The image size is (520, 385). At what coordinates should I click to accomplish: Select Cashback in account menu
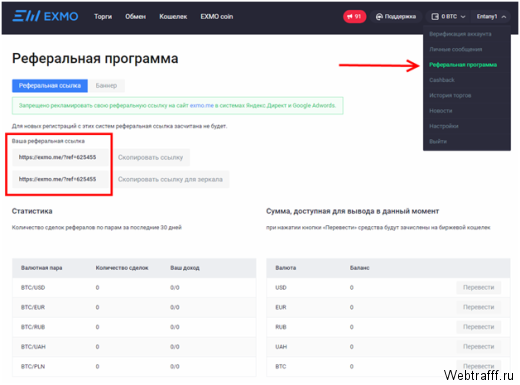click(x=442, y=80)
